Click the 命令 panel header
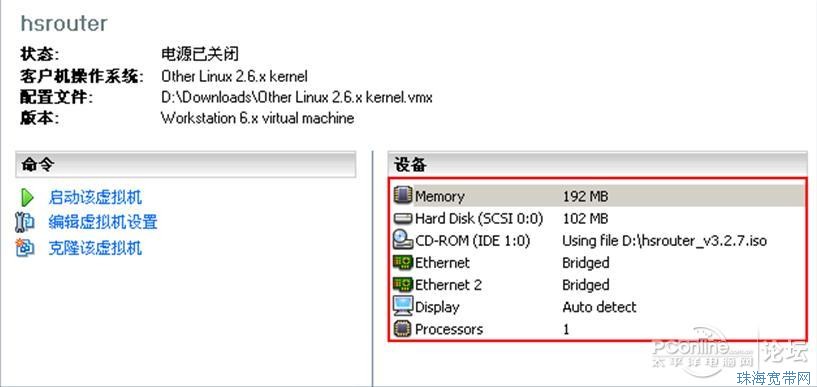Viewport: 817px width, 387px height. [186, 165]
